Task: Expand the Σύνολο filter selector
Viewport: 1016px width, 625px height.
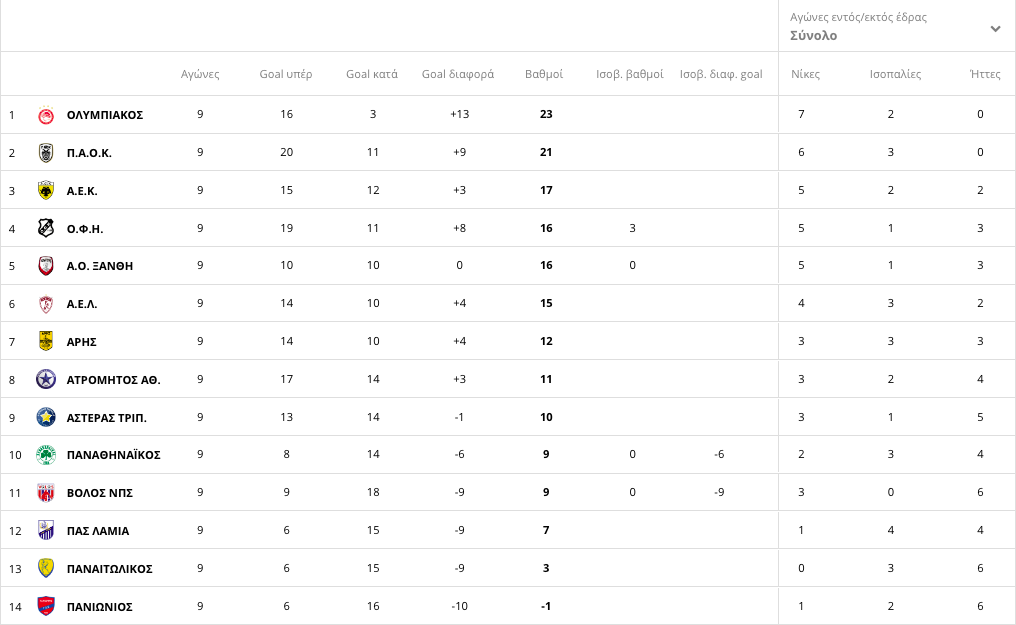Action: (x=897, y=26)
